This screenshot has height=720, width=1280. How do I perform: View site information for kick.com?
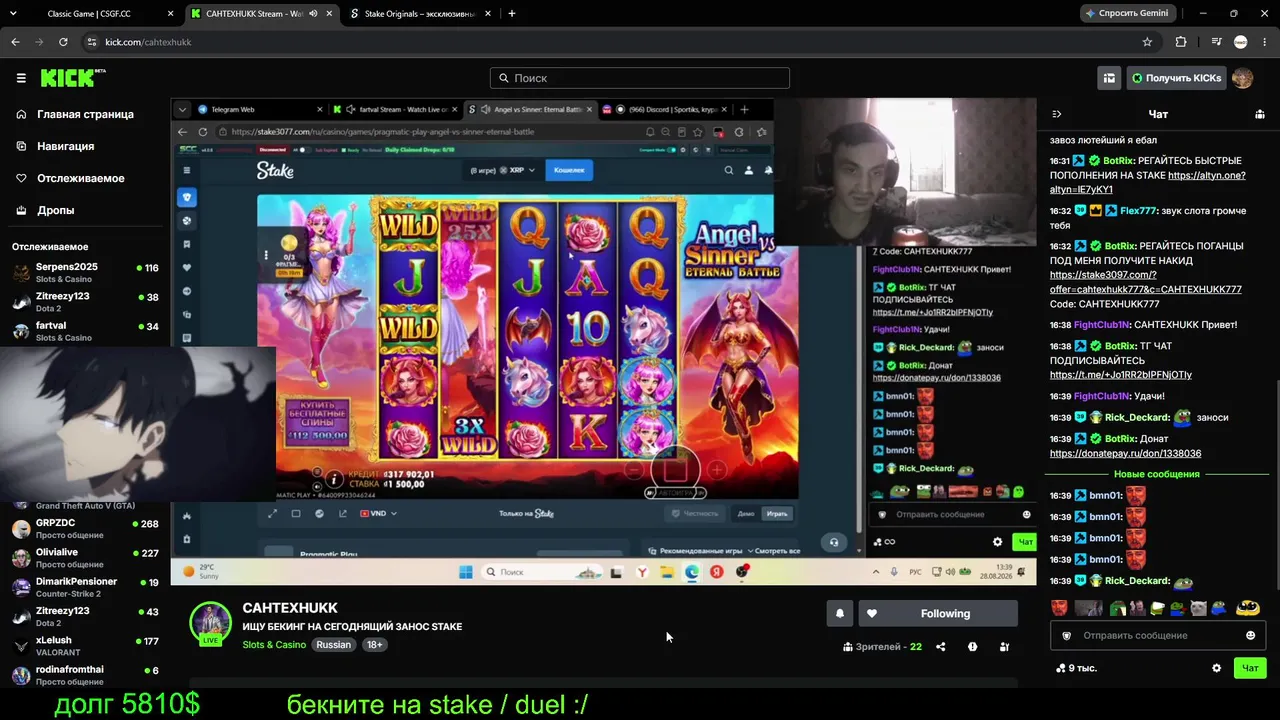click(x=92, y=42)
